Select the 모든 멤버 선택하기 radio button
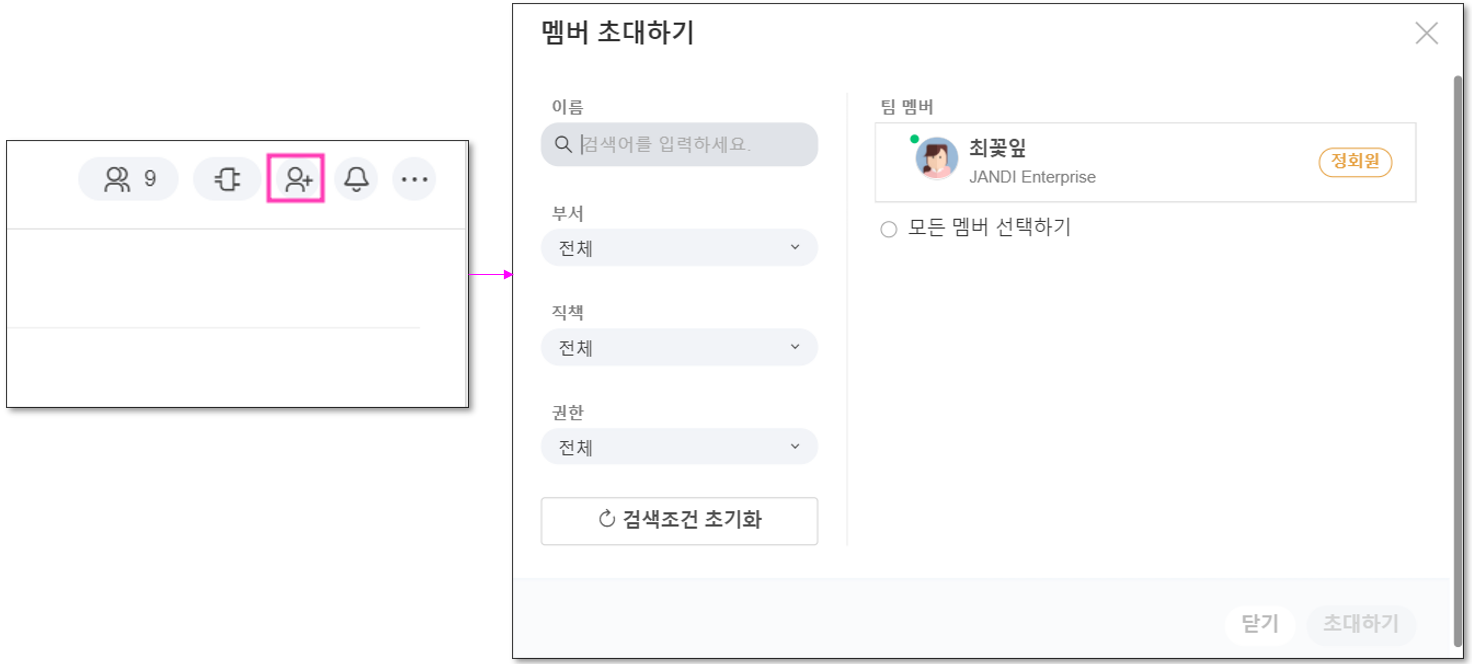The image size is (1472, 664). tap(888, 229)
